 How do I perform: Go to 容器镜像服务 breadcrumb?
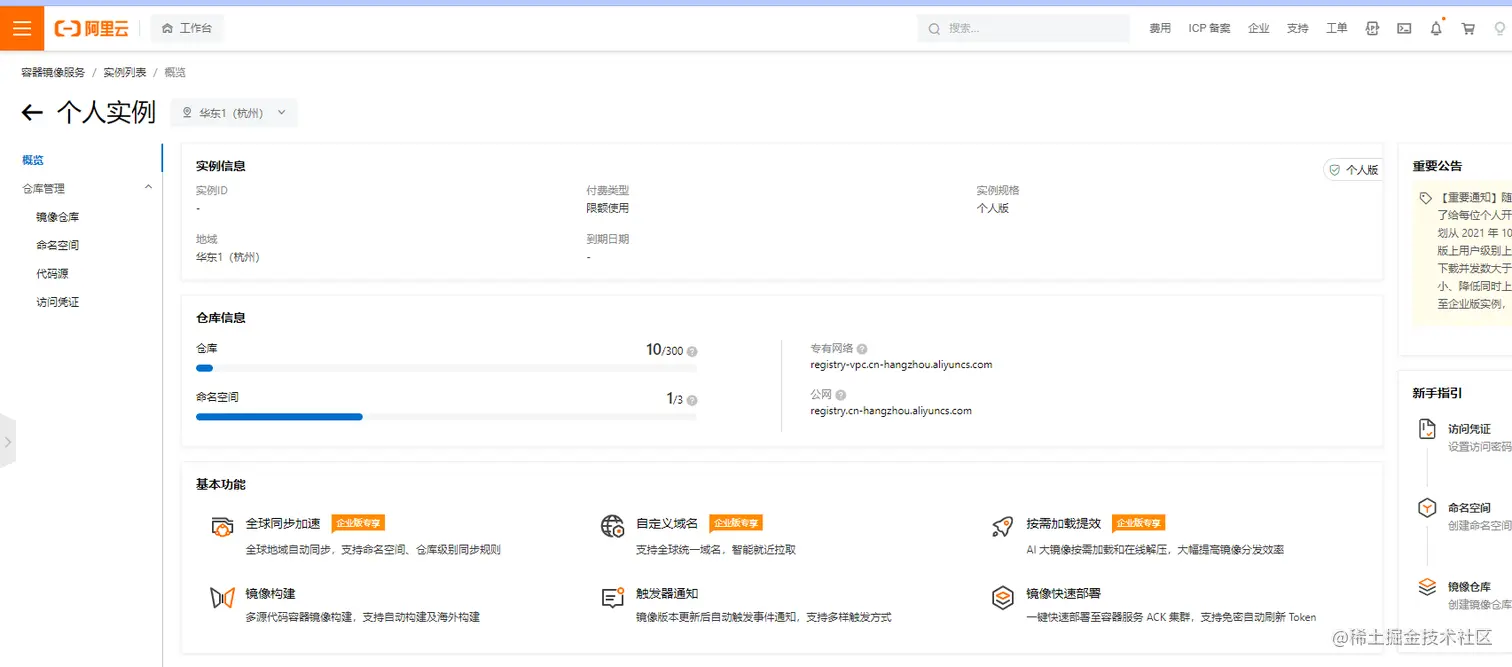click(x=53, y=72)
